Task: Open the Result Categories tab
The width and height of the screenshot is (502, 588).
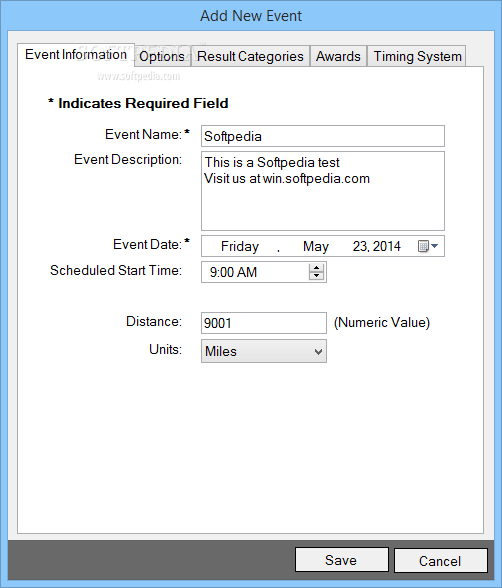Action: point(250,56)
